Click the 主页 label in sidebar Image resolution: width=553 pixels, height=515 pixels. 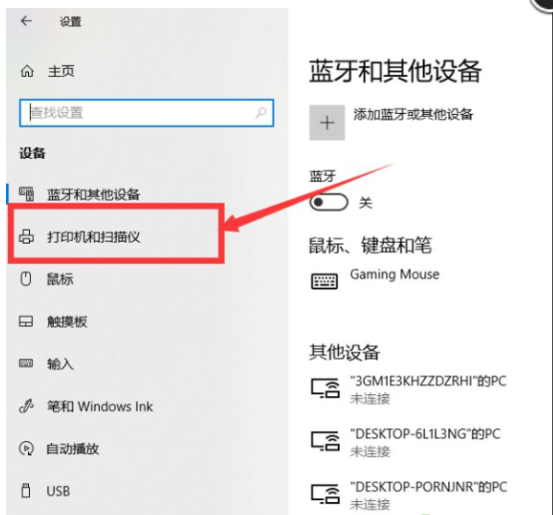pyautogui.click(x=61, y=71)
